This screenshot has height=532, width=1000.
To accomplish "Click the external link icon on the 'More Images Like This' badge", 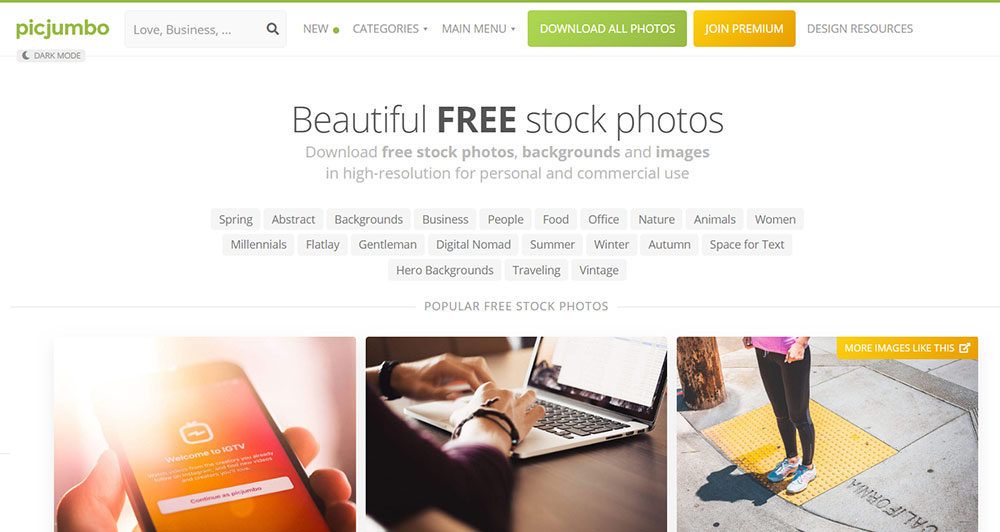I will coord(964,348).
